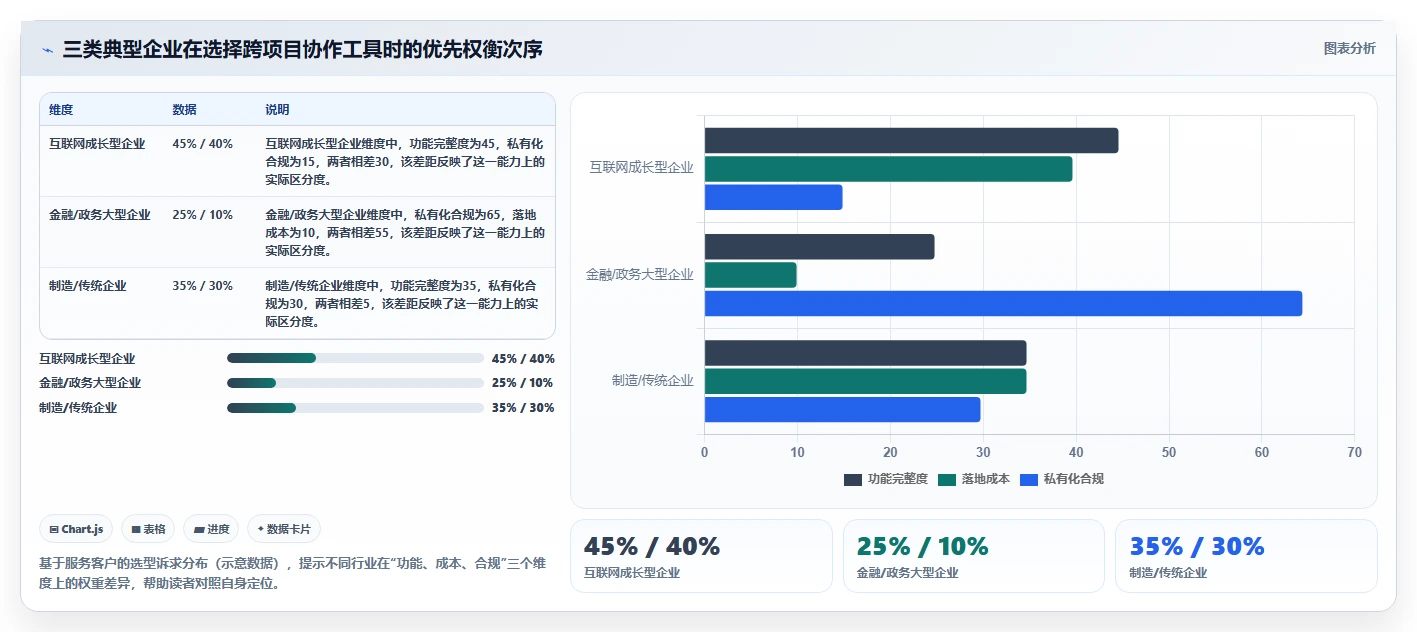This screenshot has width=1417, height=632.
Task: Click the x-axis tick label 70
Action: (1354, 453)
